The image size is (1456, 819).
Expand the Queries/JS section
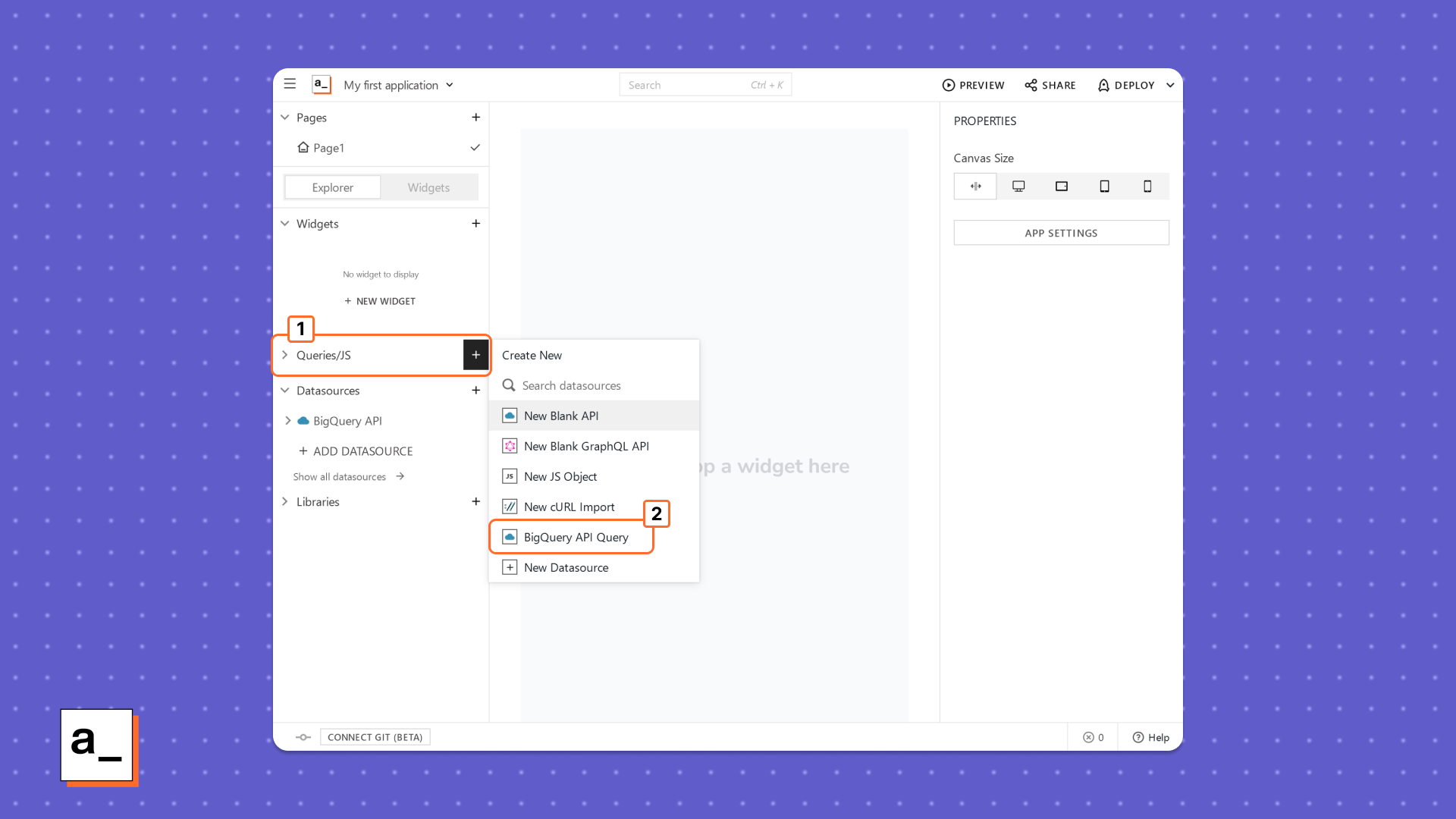[285, 355]
